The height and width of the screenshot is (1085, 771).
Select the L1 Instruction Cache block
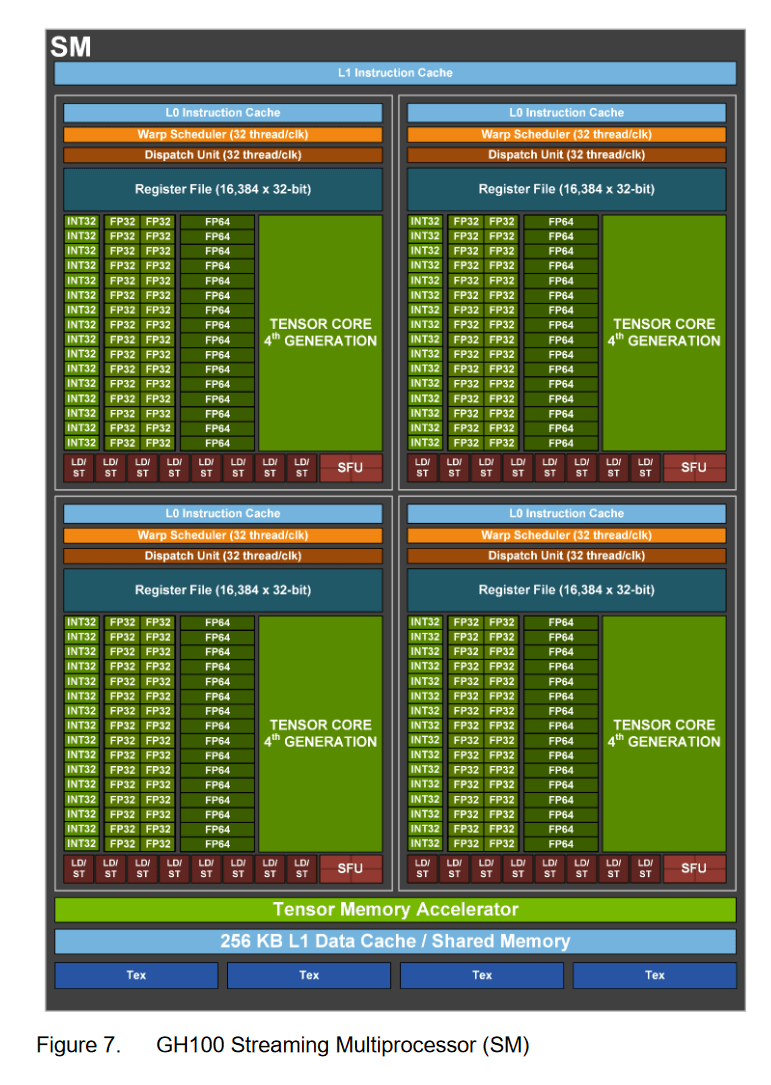(395, 73)
